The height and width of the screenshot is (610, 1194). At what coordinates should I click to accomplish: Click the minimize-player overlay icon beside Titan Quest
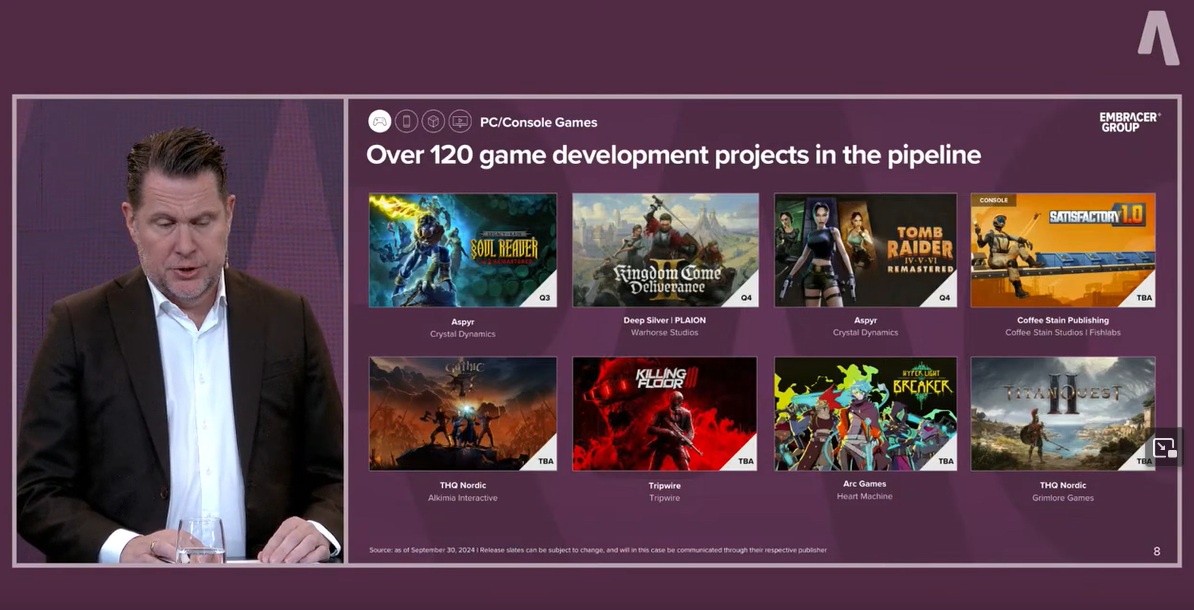click(1164, 448)
